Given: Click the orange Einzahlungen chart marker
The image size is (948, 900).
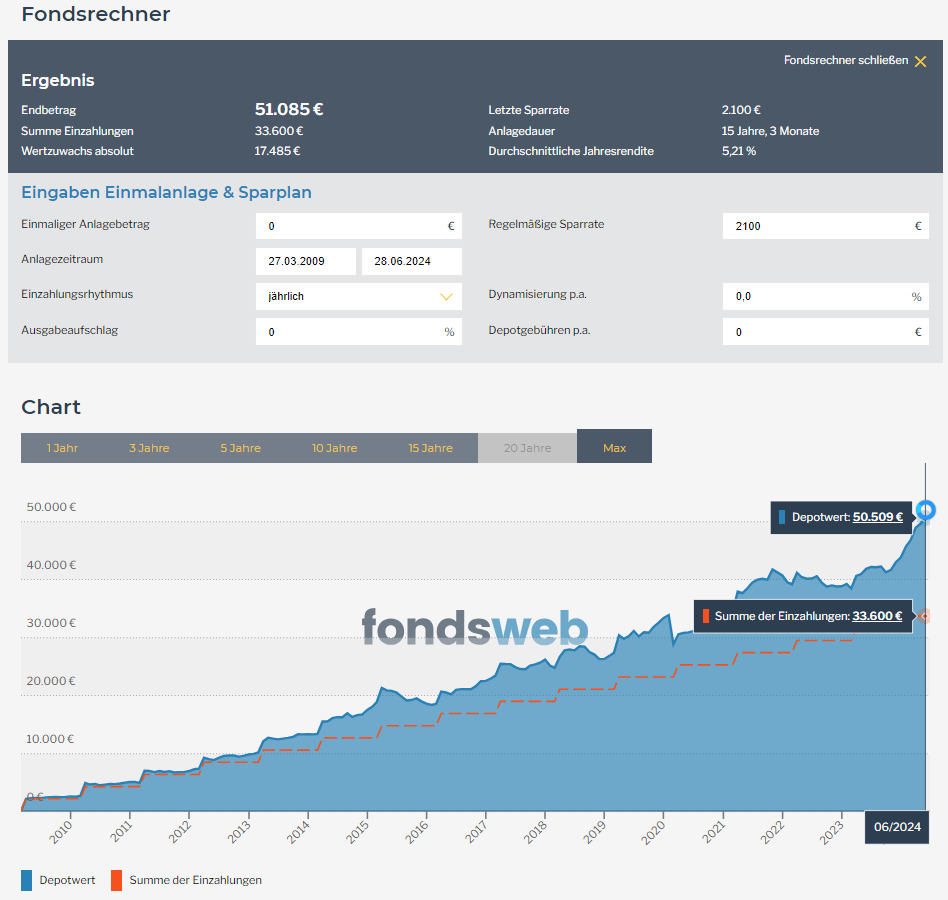Looking at the screenshot, I should coord(924,616).
